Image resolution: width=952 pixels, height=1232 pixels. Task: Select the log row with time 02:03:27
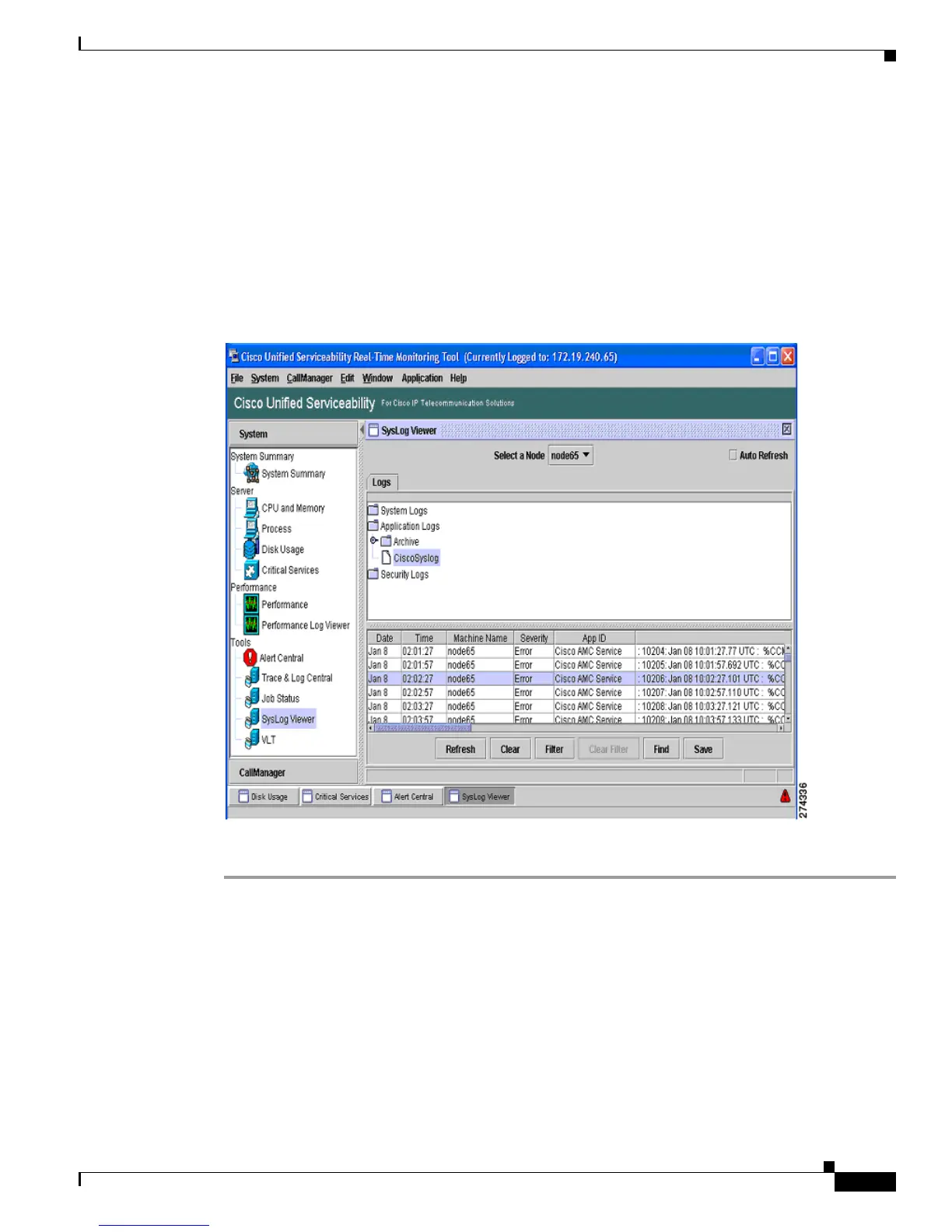576,706
